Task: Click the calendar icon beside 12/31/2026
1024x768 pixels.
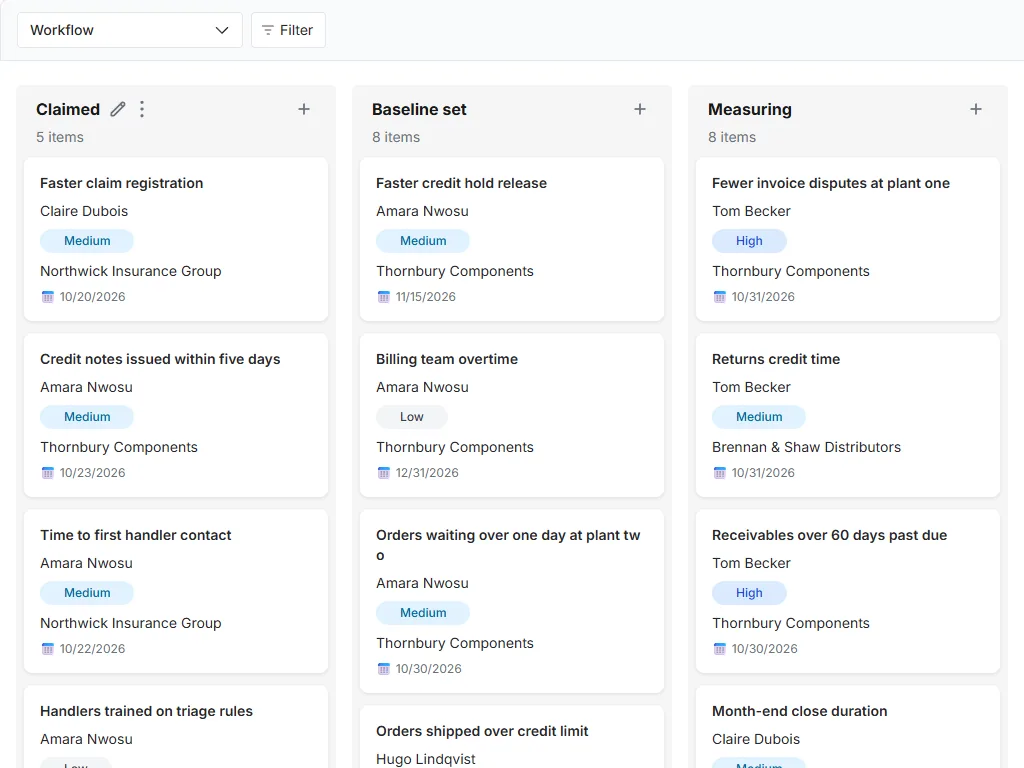Action: pos(383,473)
